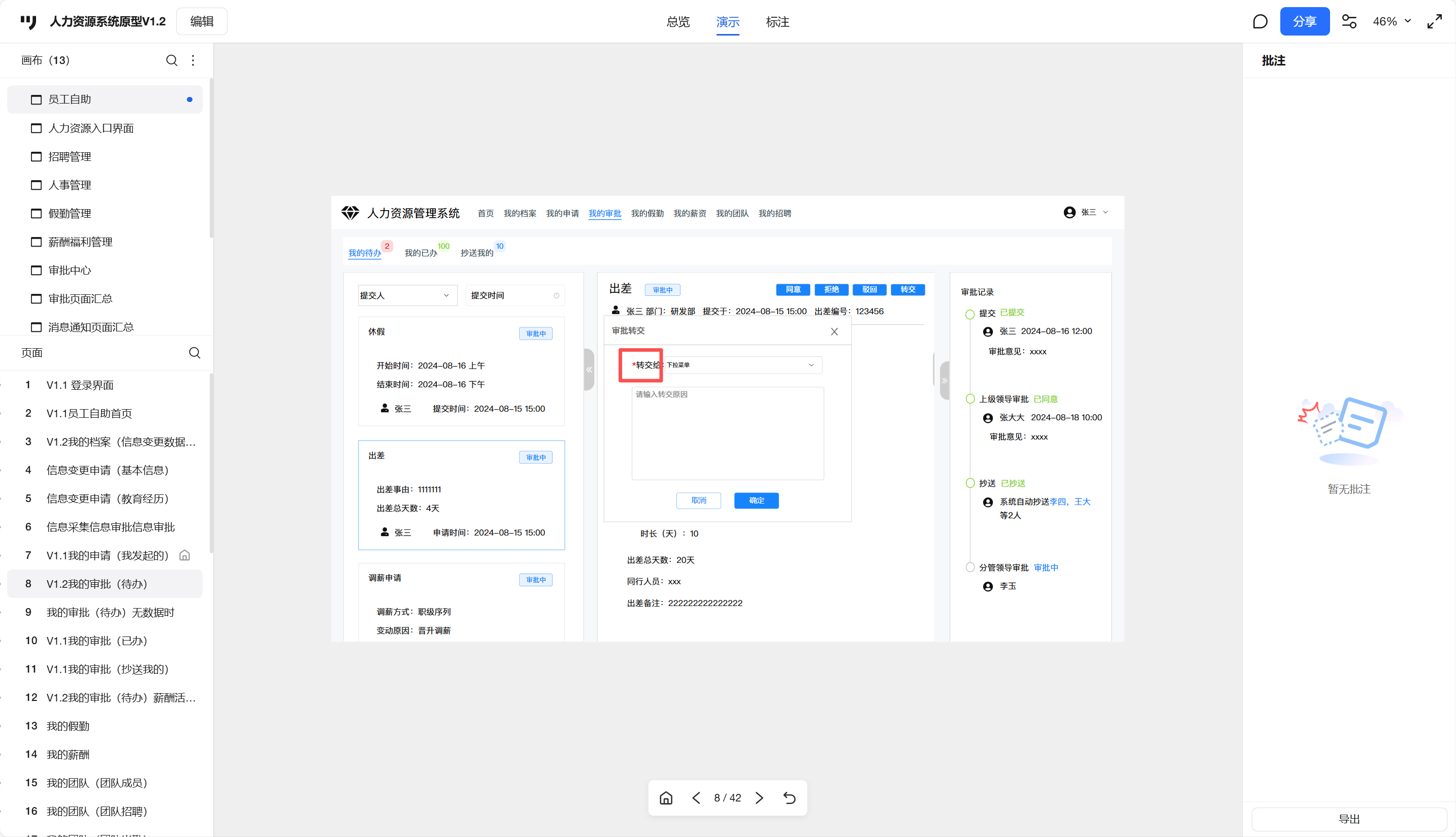
Task: Open the comments speech bubble icon
Action: [x=1259, y=22]
